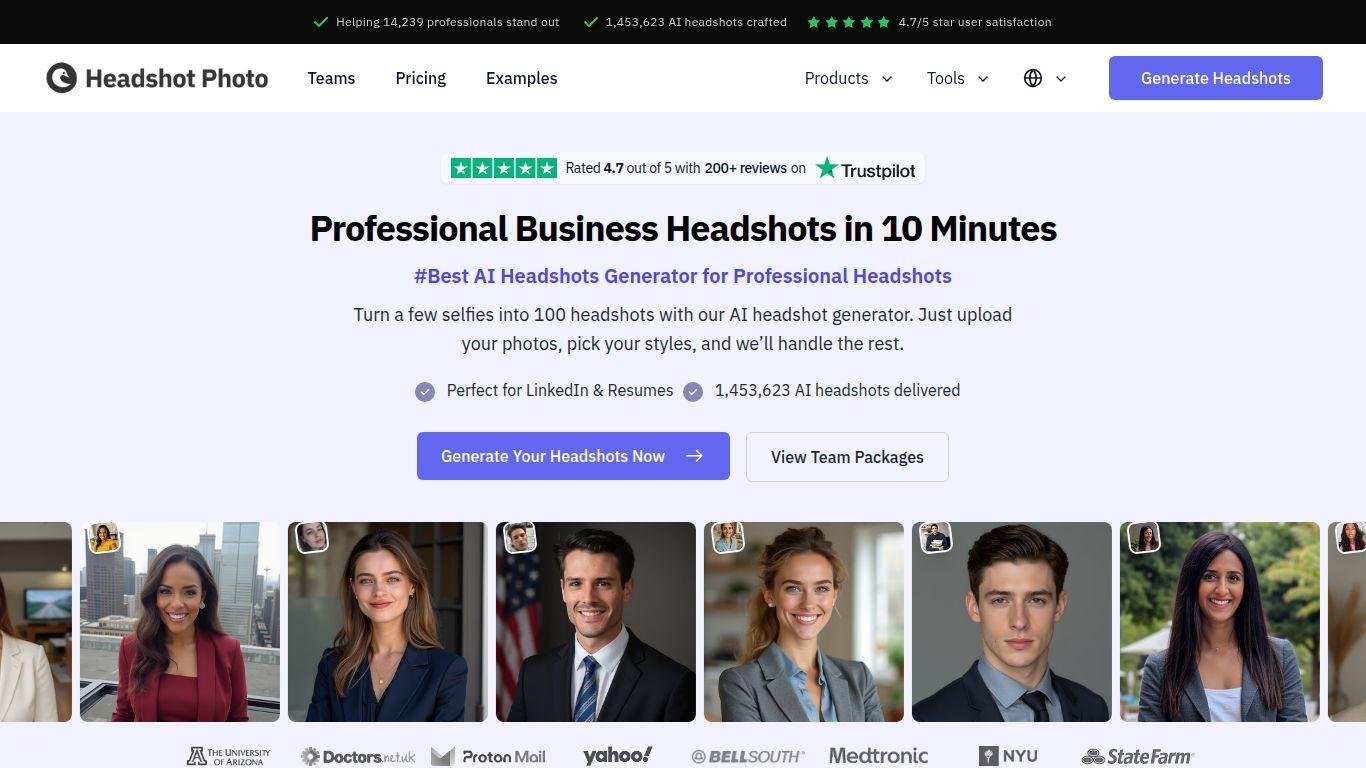The image size is (1366, 768).
Task: Click the globe language icon
Action: [x=1033, y=78]
